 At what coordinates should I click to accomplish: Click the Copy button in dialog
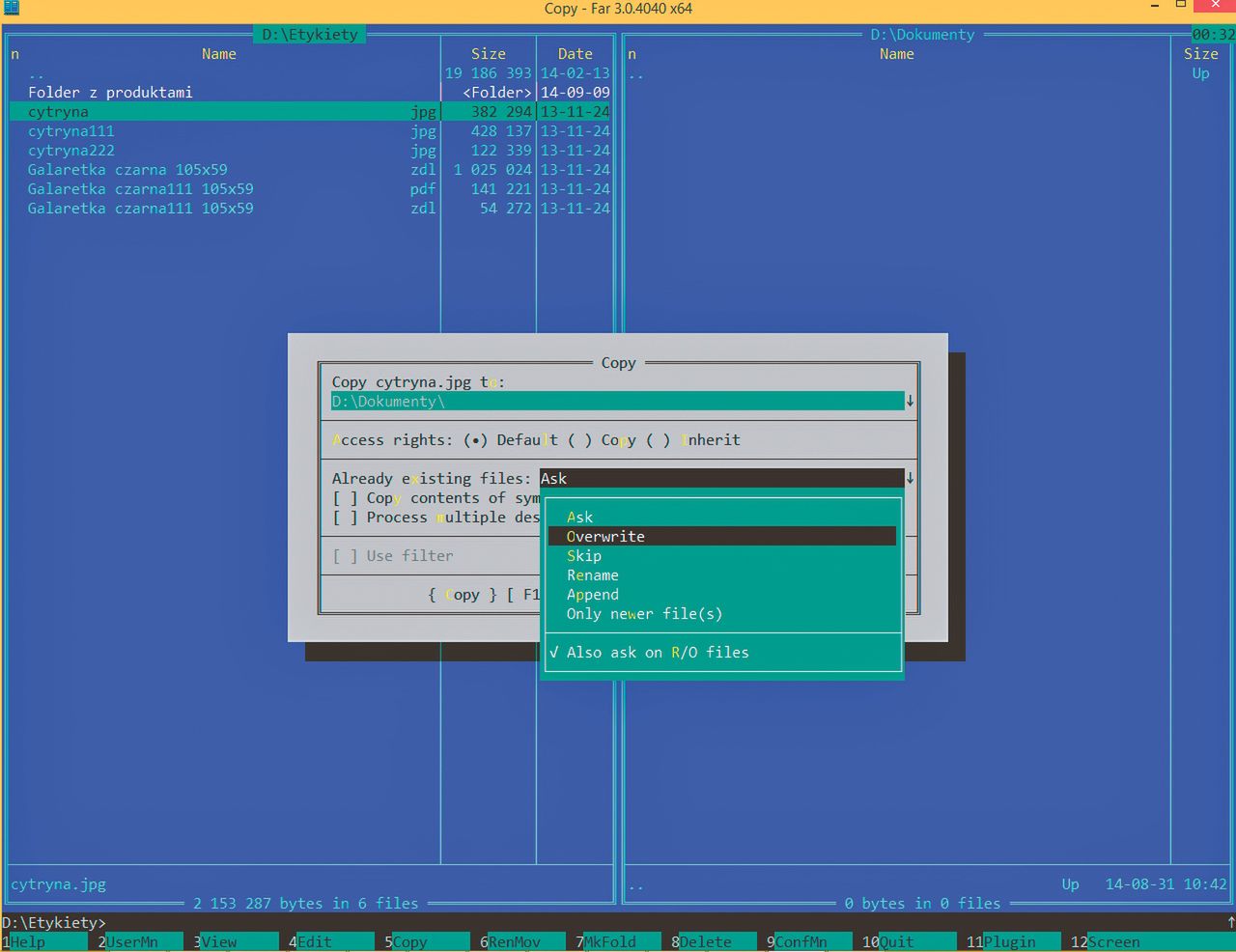[x=463, y=595]
